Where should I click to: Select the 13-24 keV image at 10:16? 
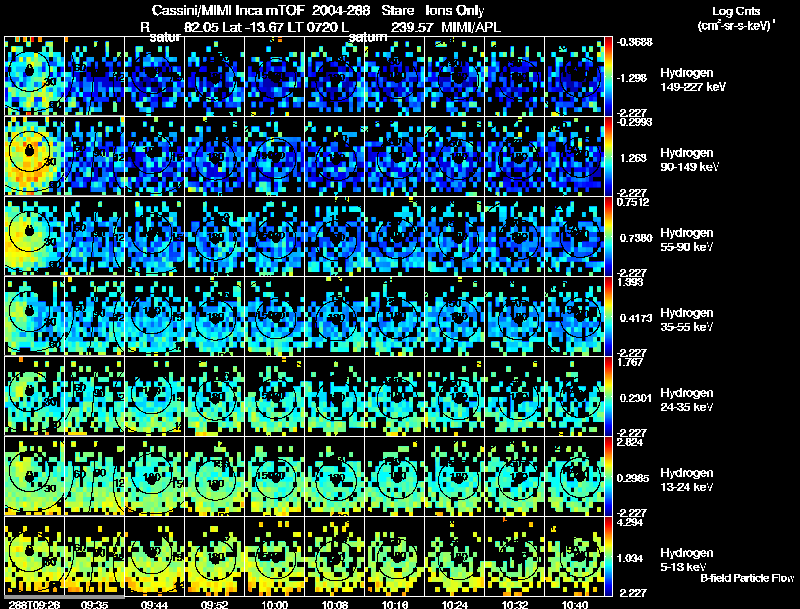click(x=394, y=476)
